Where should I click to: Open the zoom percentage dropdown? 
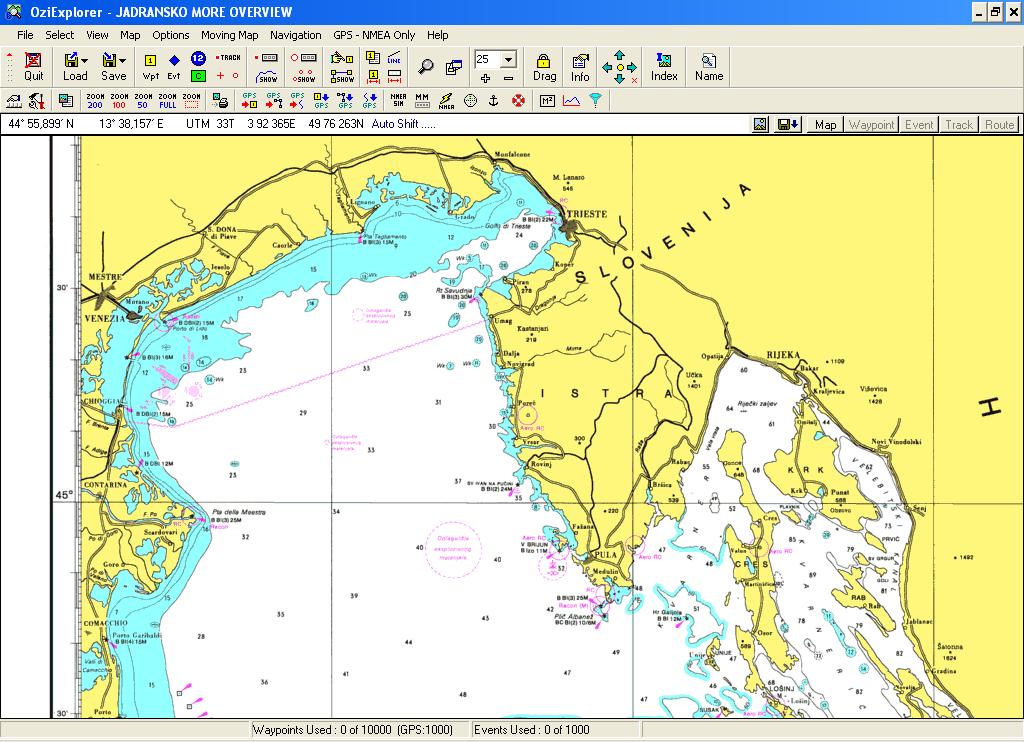click(509, 59)
